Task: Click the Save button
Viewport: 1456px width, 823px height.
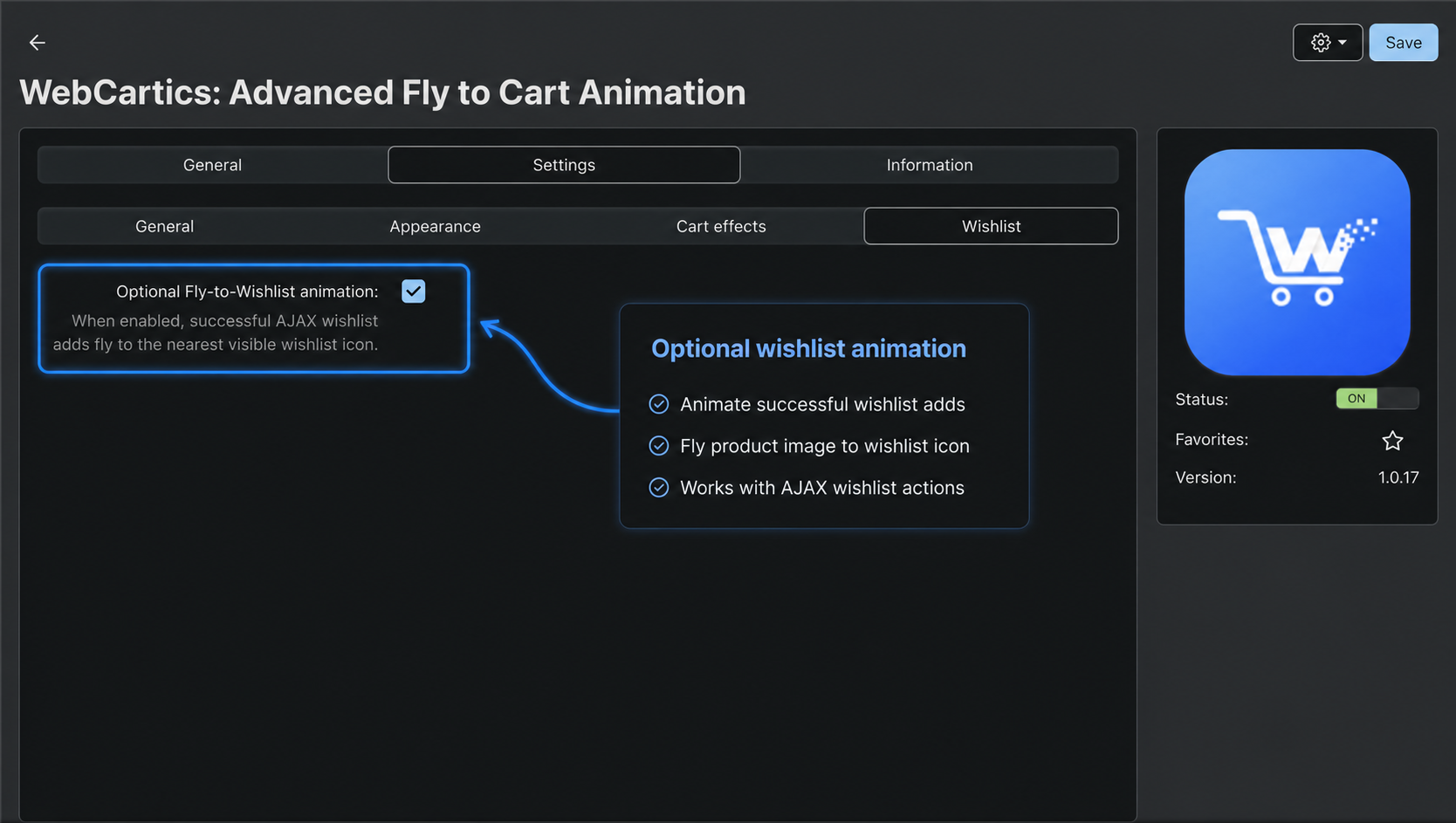Action: (x=1404, y=43)
